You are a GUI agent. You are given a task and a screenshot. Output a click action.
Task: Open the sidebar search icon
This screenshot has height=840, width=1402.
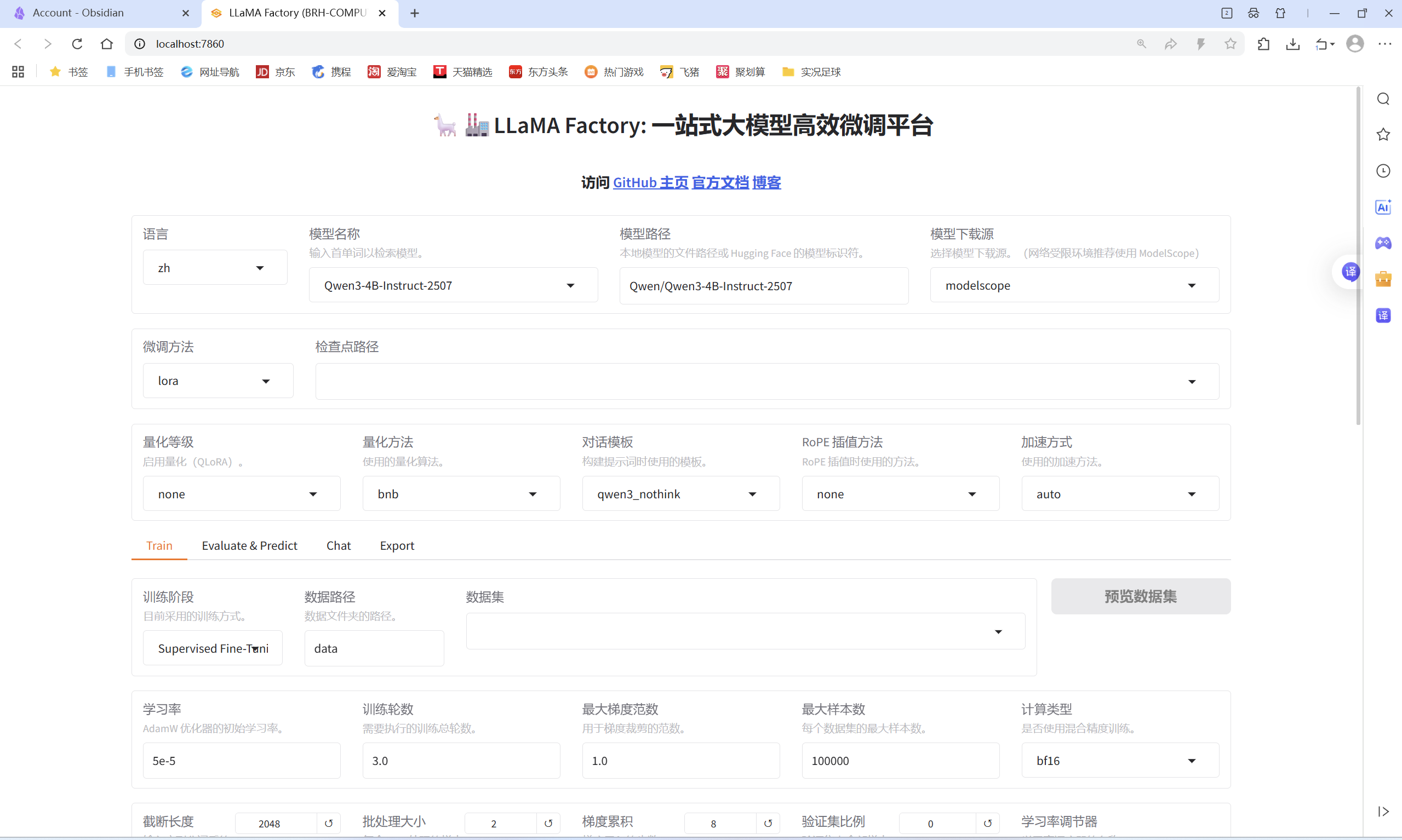(1383, 99)
